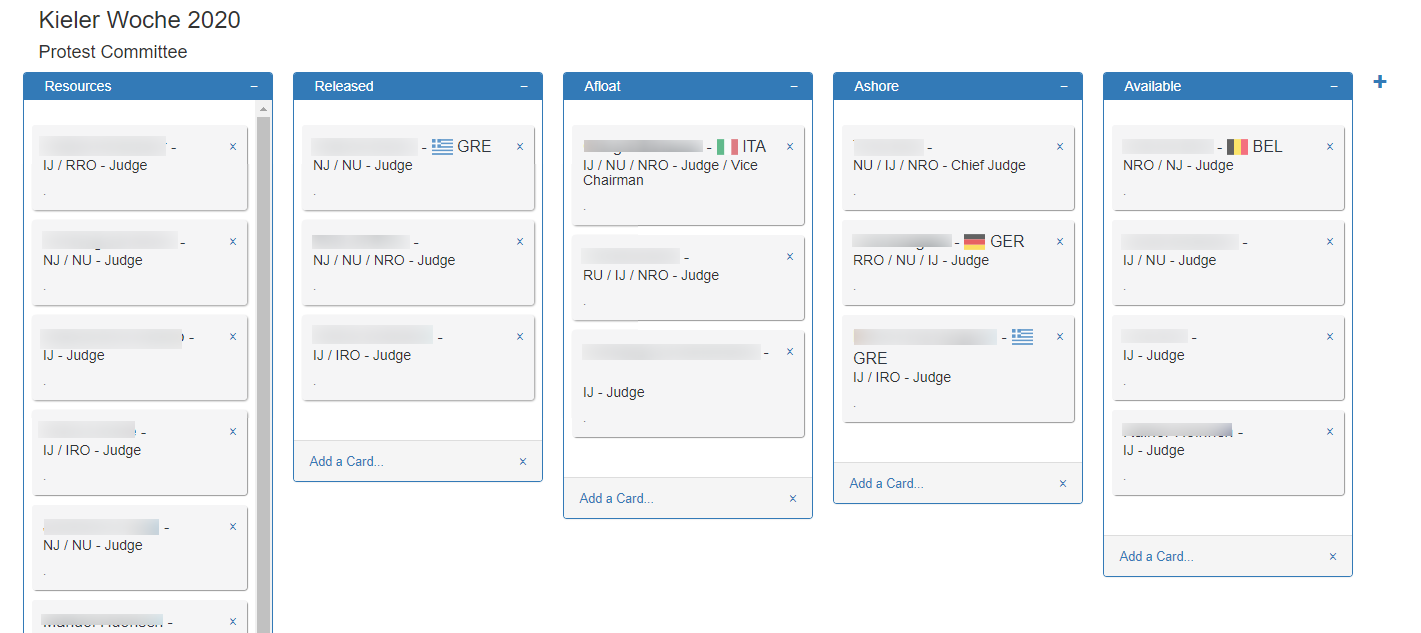The image size is (1421, 633).
Task: Click the 'RU / IJ / NRO - Judge' card text
Action: 651,275
